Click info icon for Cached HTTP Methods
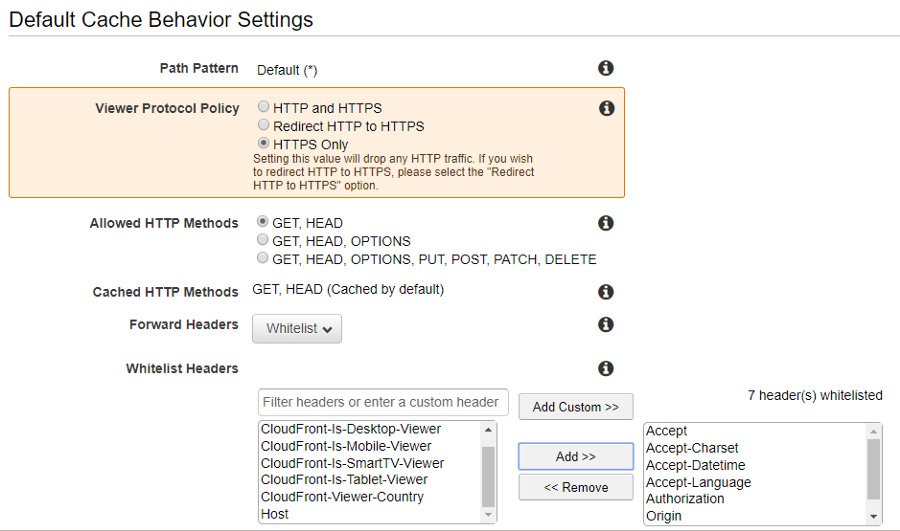The image size is (900, 531). click(605, 292)
